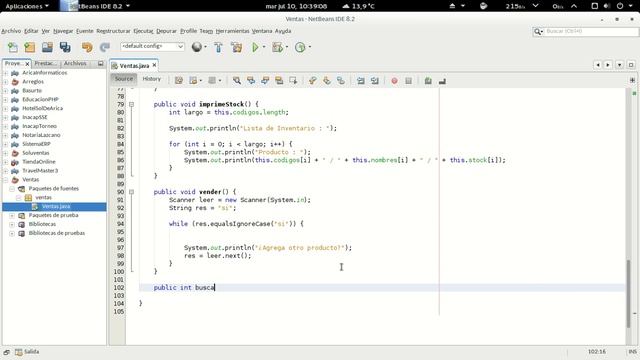
Task: Click the Shift Line Right icon
Action: 375,81
